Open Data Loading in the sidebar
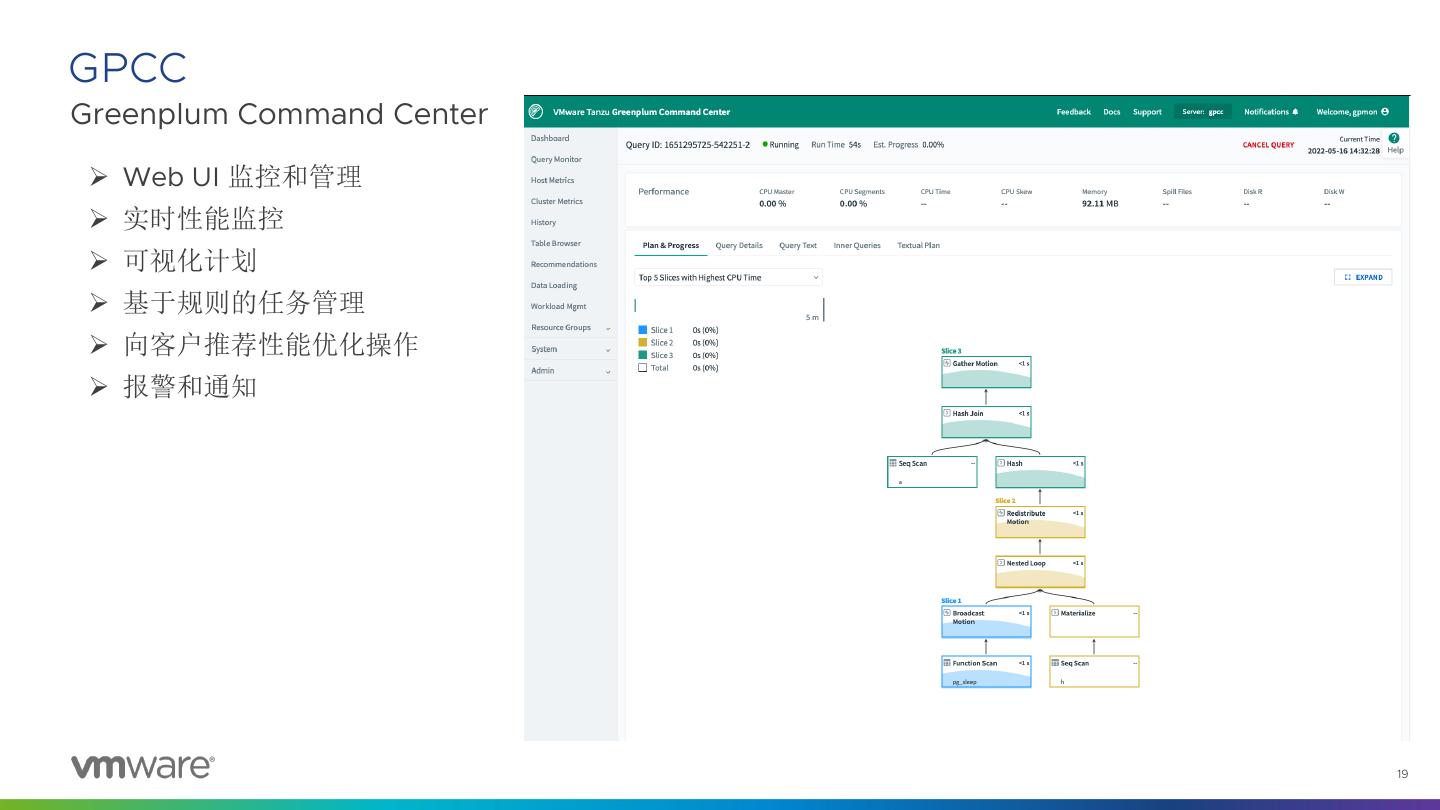 pyautogui.click(x=554, y=285)
